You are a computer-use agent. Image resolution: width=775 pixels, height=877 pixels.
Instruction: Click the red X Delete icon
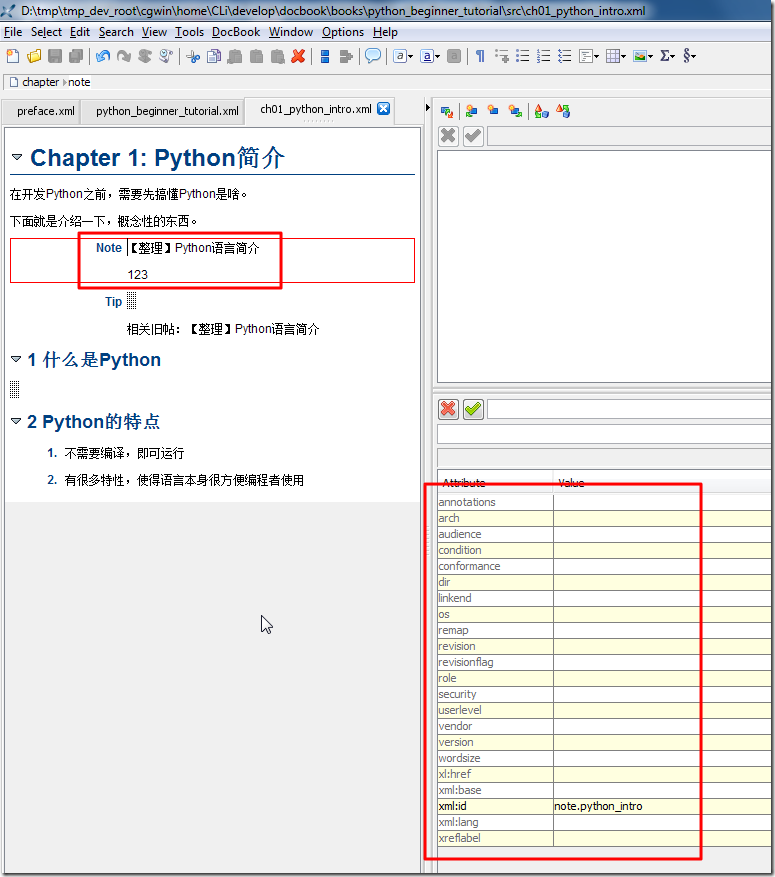[x=298, y=56]
